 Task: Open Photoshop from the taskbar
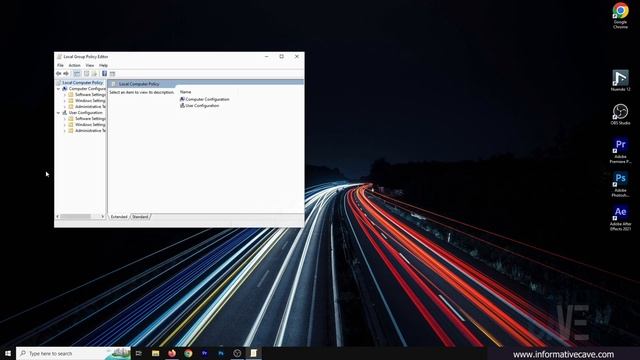221,353
